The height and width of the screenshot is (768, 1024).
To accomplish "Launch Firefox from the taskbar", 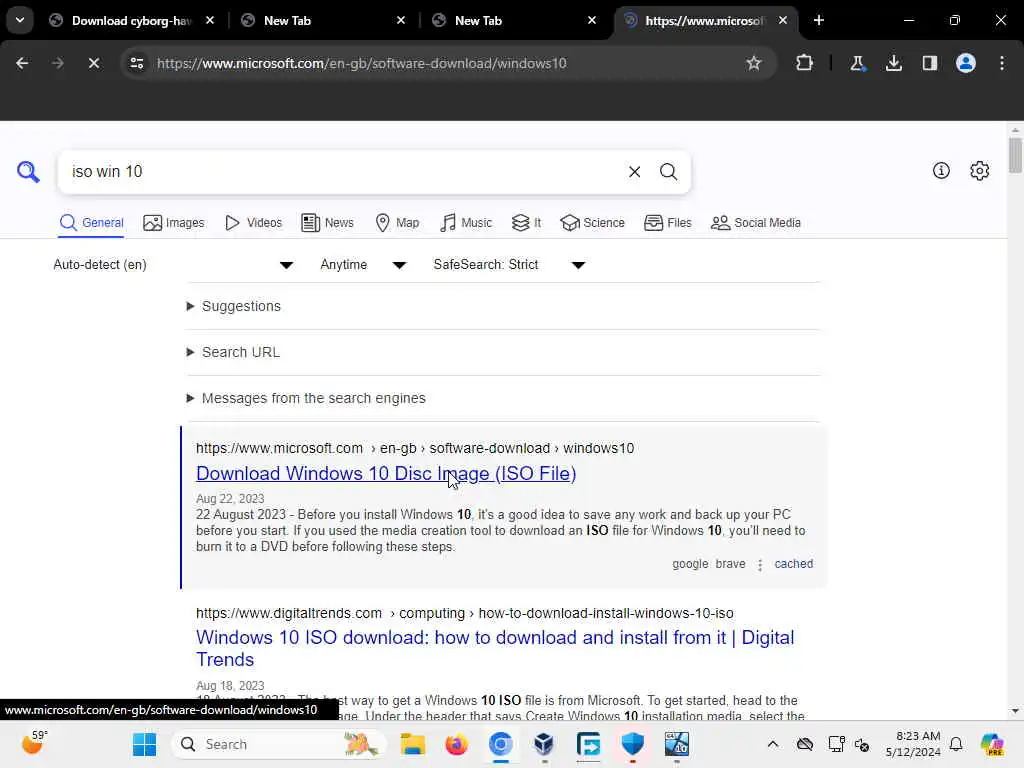I will (x=456, y=744).
